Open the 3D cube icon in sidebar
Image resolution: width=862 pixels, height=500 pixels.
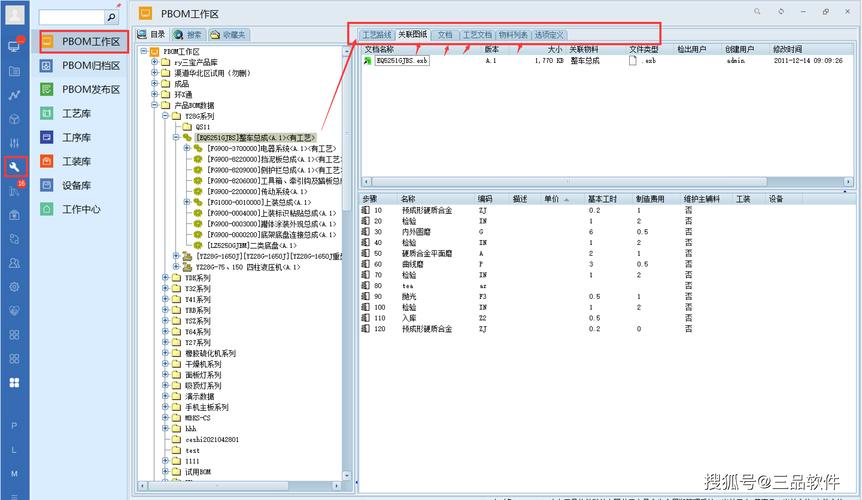coord(14,119)
